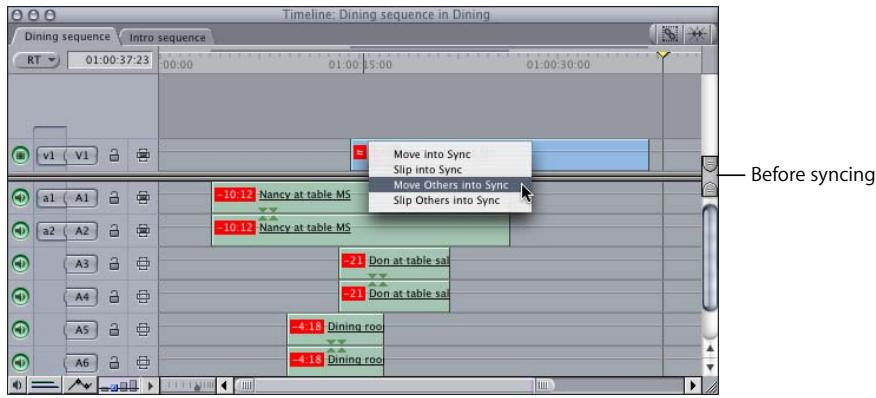Lock the A4 audio track

coord(114,296)
